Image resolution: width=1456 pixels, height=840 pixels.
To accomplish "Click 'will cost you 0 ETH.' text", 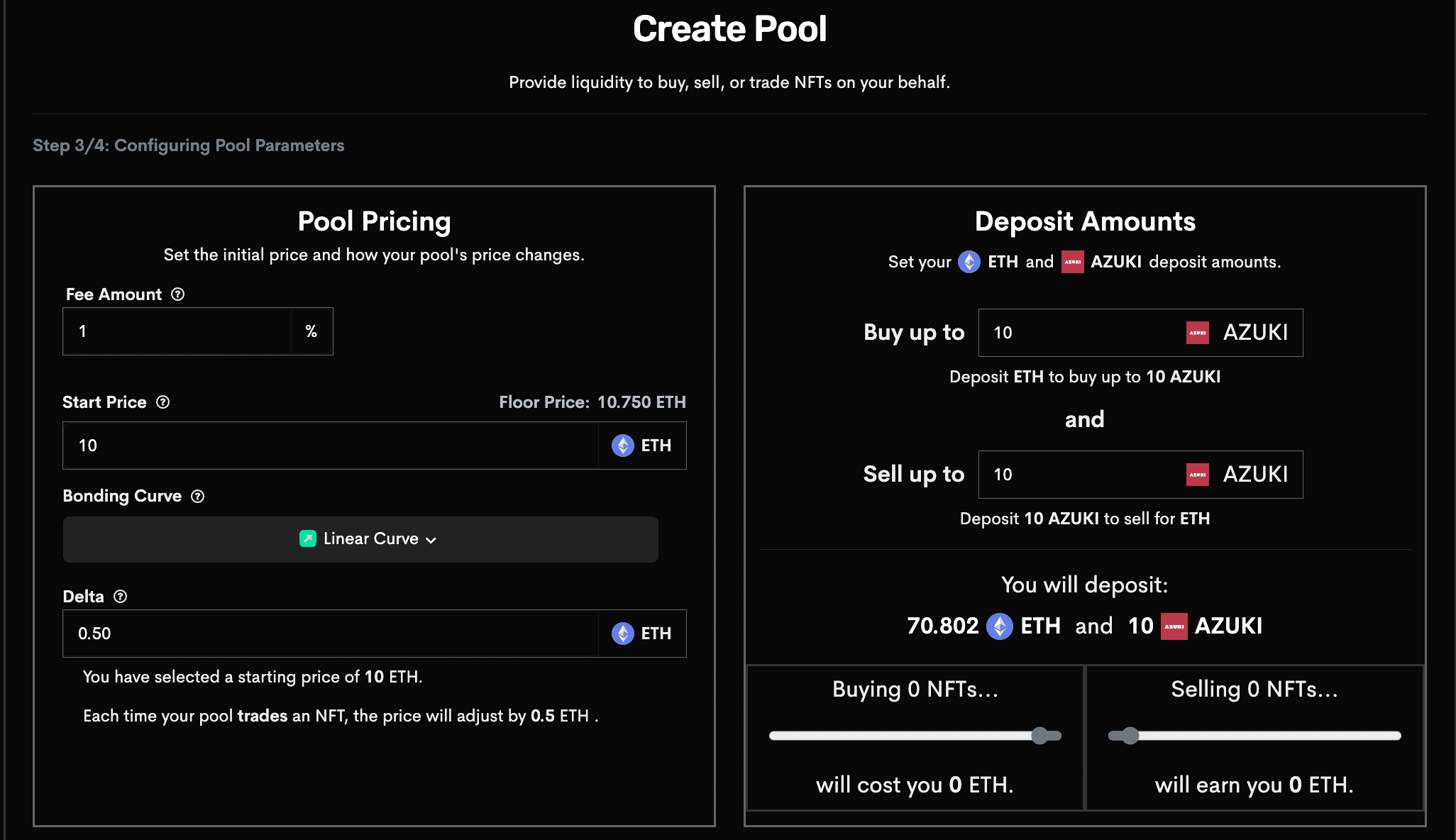I will pyautogui.click(x=915, y=785).
